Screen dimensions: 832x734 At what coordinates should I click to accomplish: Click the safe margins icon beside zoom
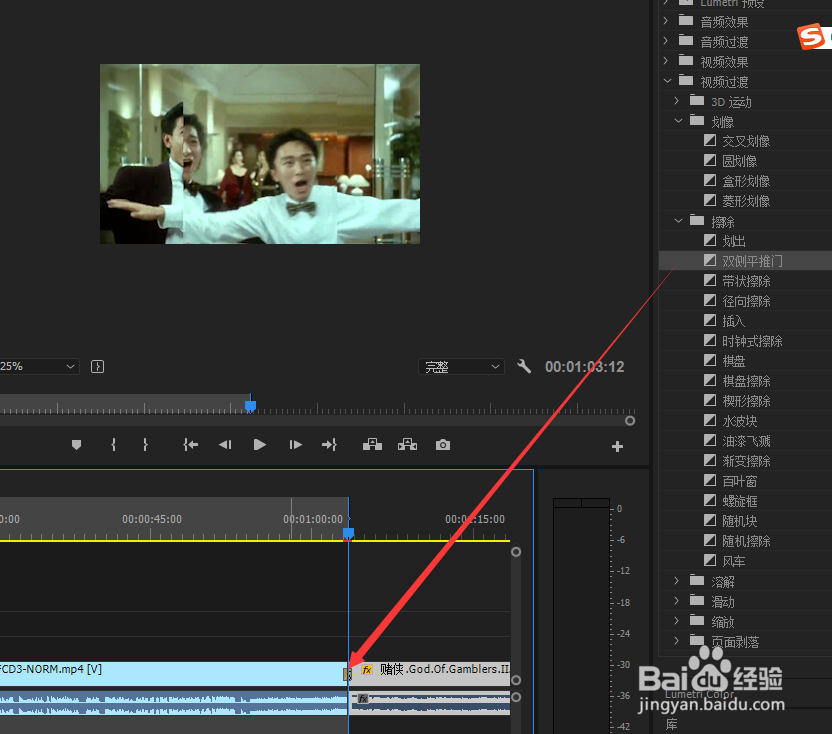[x=98, y=366]
